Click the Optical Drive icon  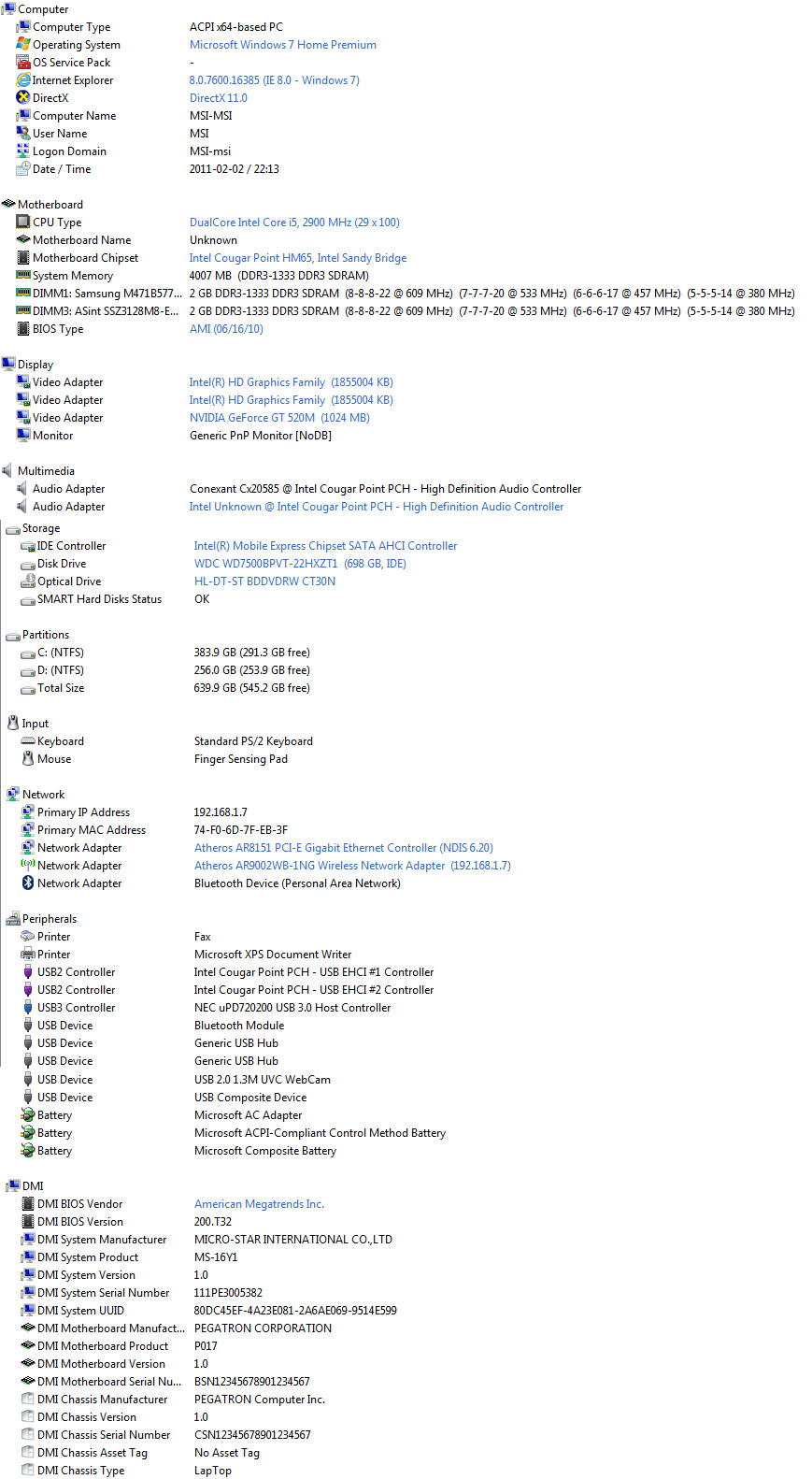[28, 582]
